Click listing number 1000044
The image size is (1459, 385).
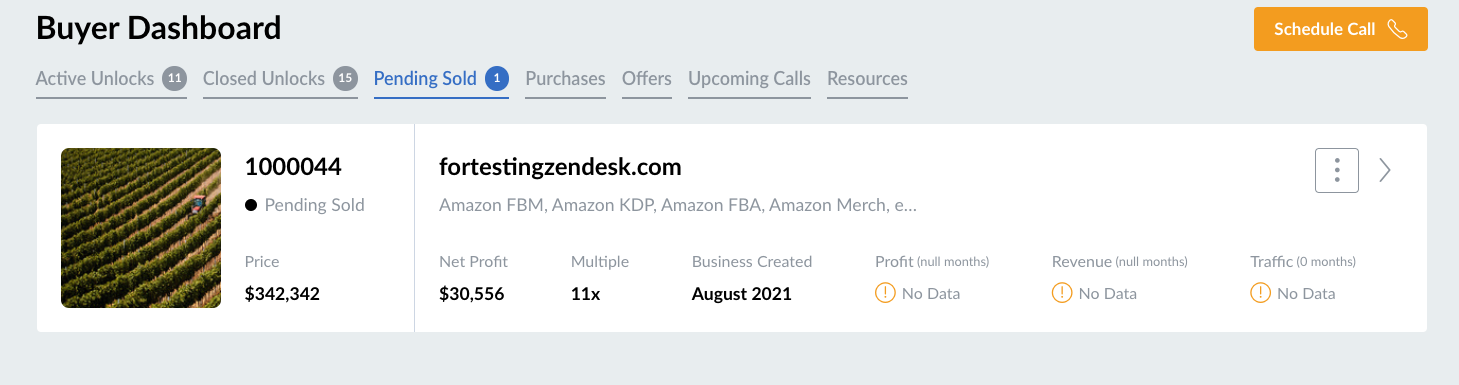(293, 167)
